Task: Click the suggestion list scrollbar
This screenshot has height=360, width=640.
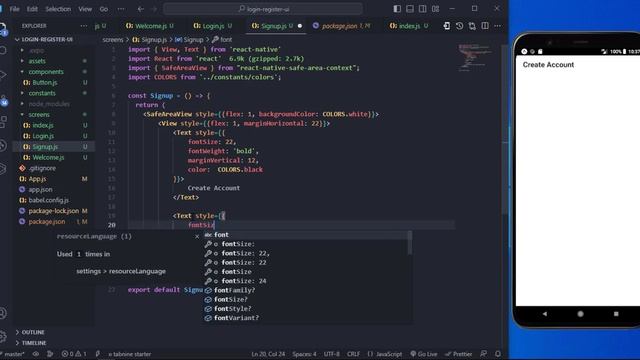Action: tap(409, 242)
